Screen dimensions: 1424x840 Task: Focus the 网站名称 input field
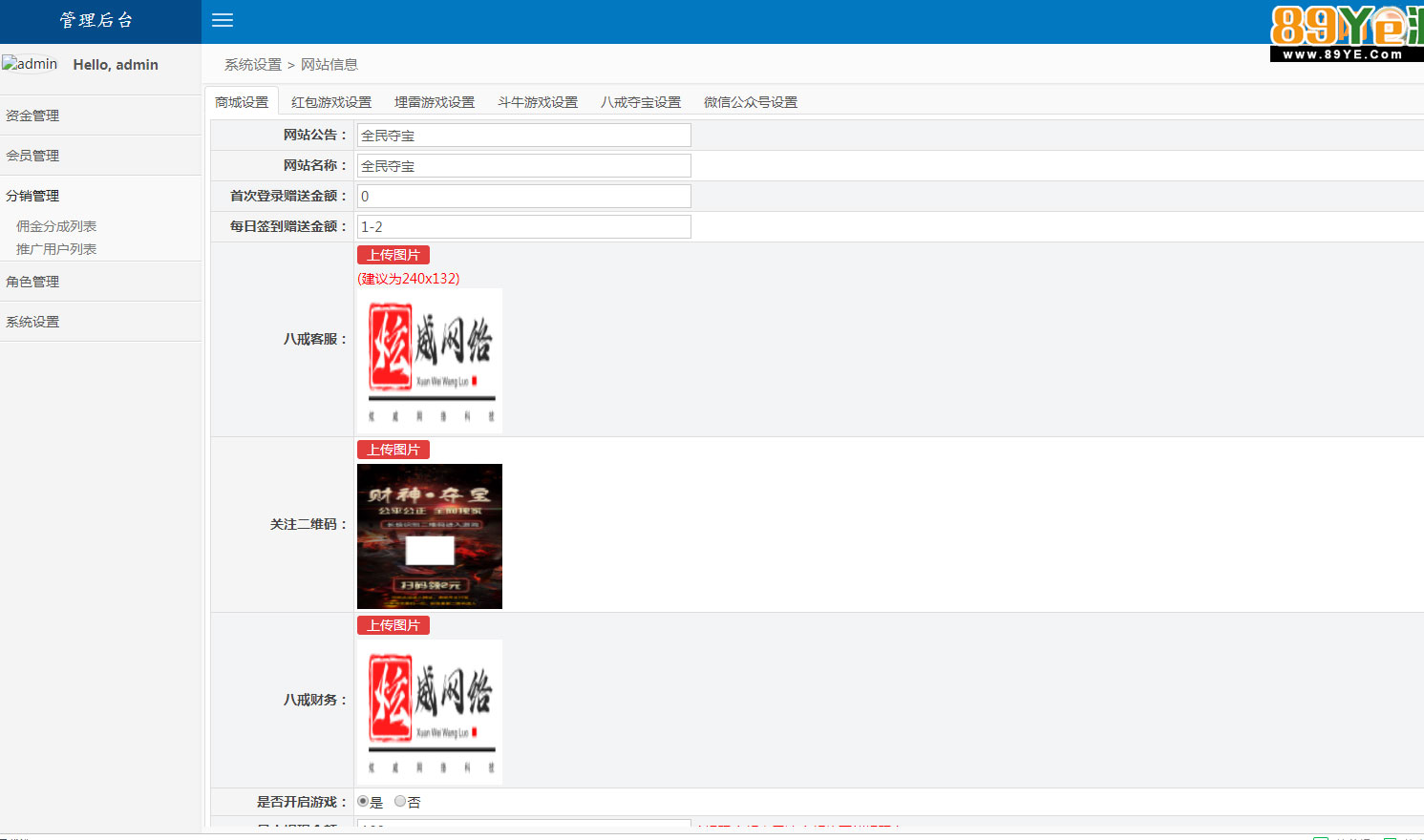(x=524, y=166)
